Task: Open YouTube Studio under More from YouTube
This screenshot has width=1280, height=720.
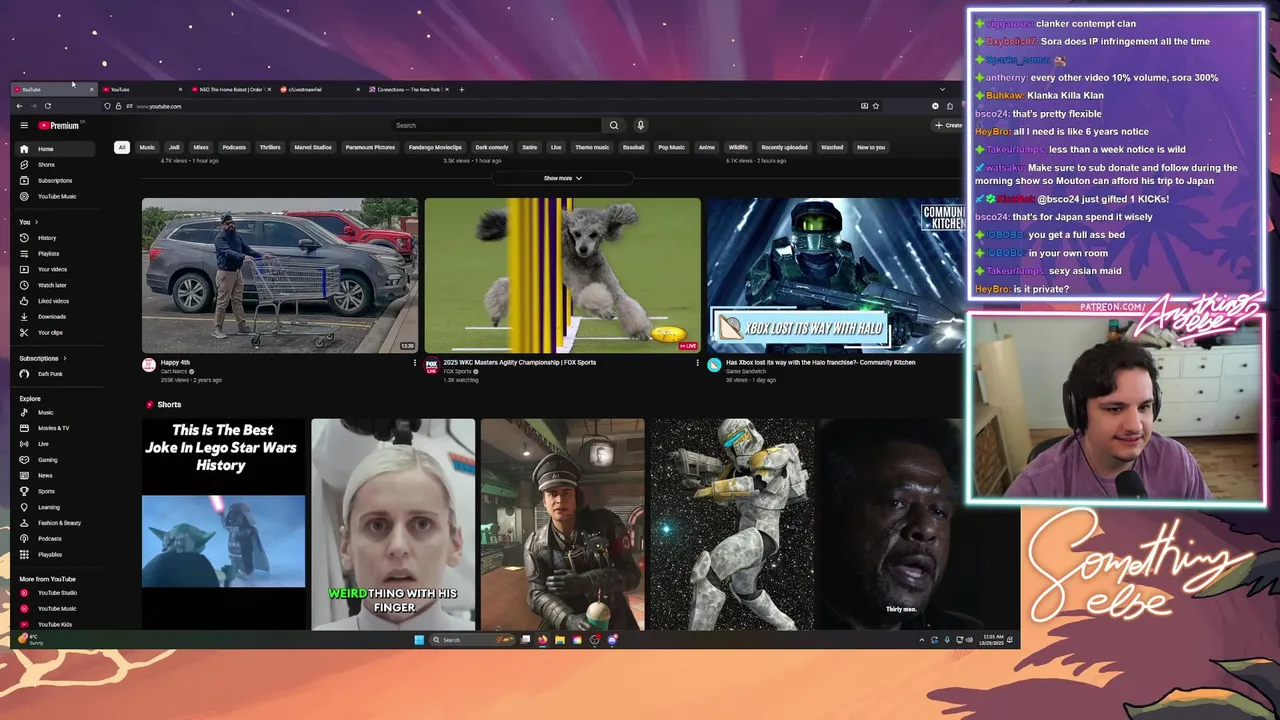Action: pyautogui.click(x=56, y=593)
